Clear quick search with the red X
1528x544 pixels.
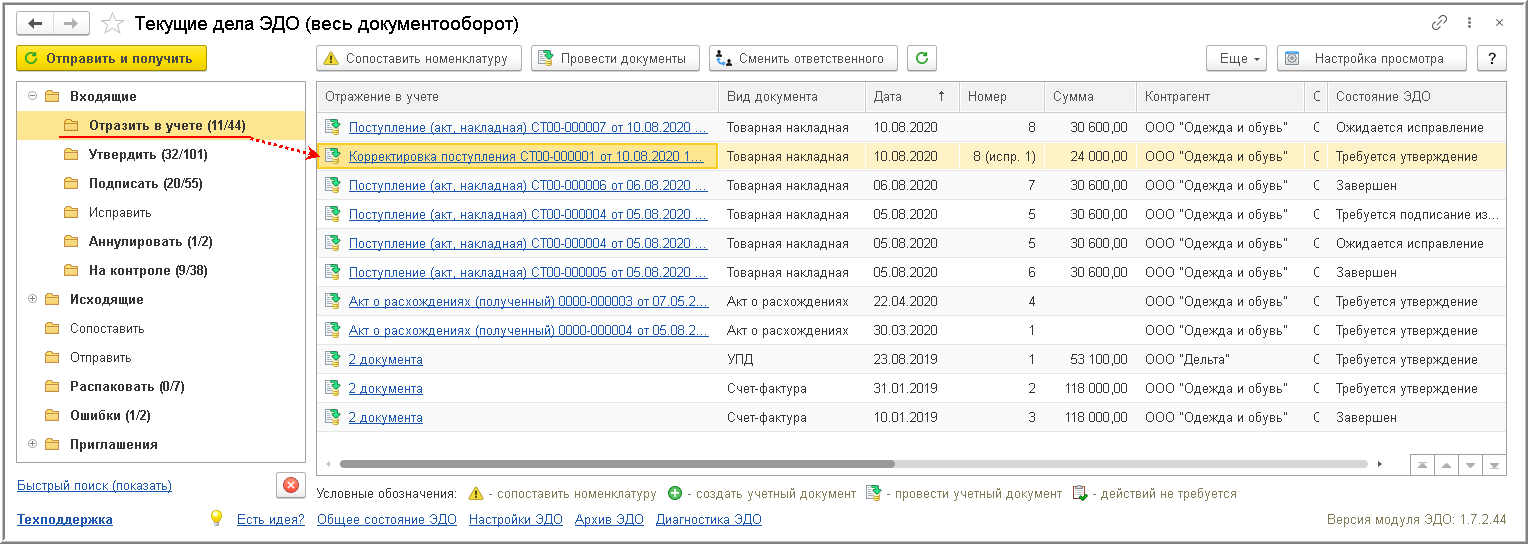click(x=291, y=486)
